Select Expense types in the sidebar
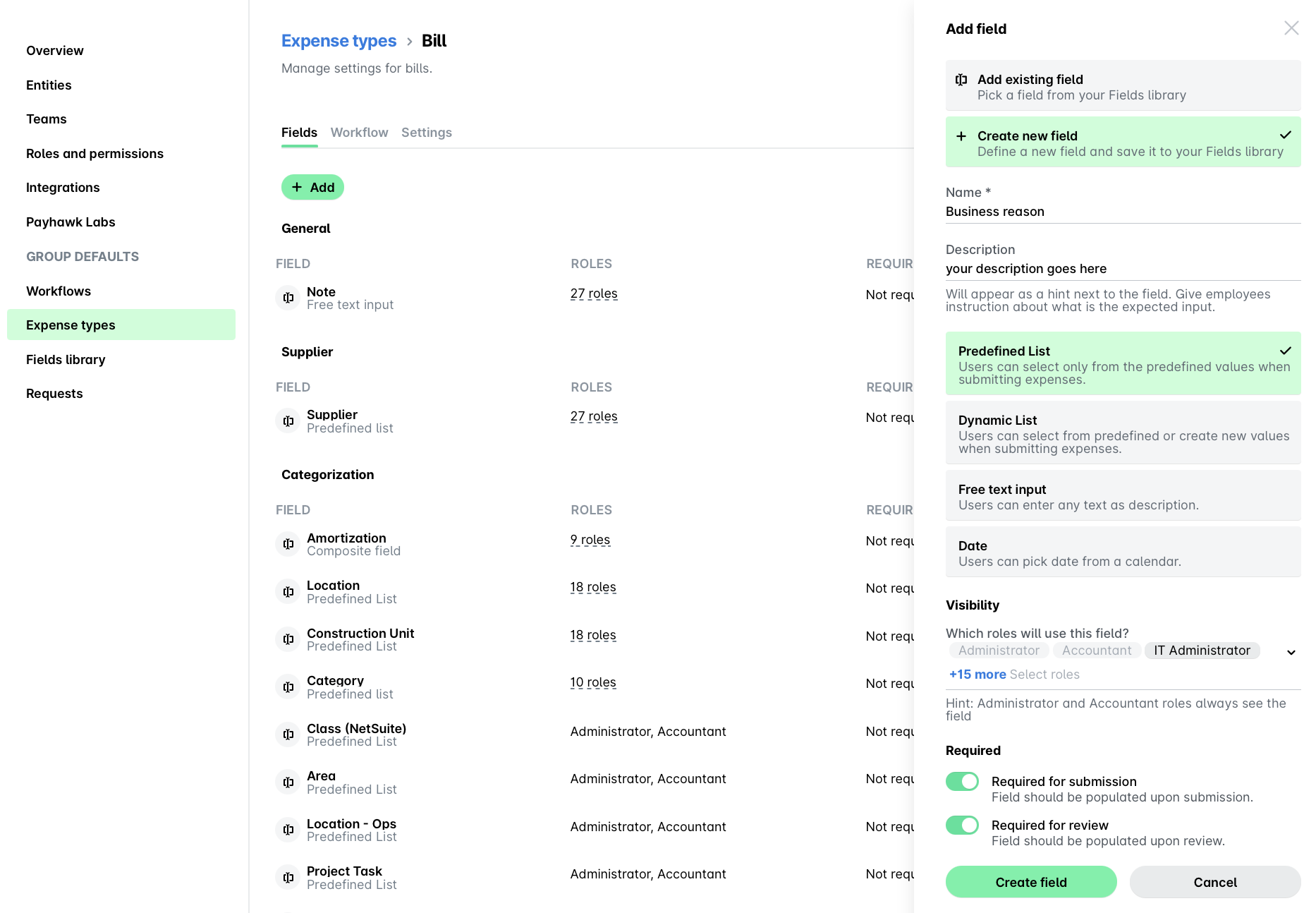Image resolution: width=1316 pixels, height=913 pixels. click(x=121, y=325)
